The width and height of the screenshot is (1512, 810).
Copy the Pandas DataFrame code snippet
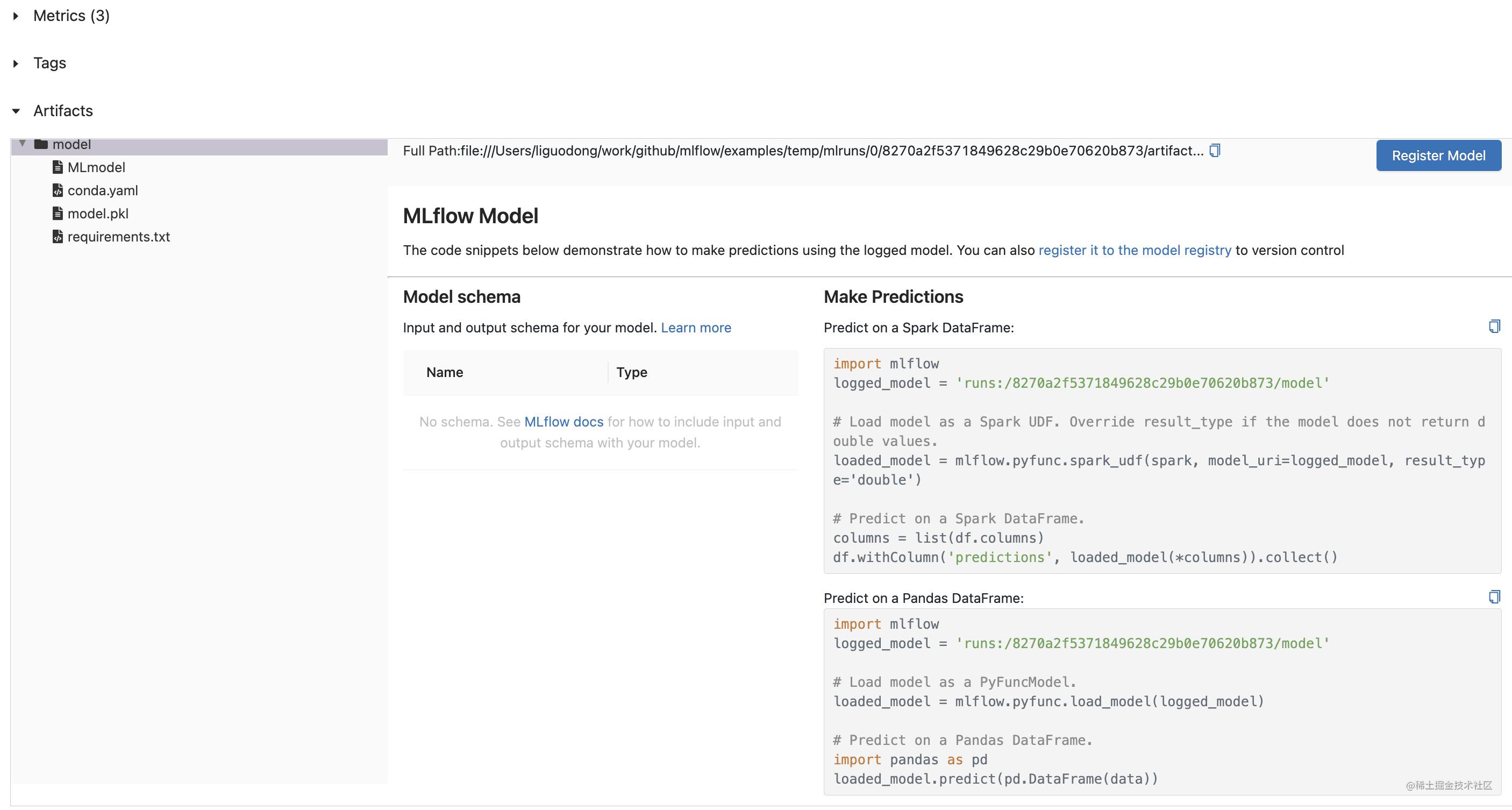[1494, 596]
